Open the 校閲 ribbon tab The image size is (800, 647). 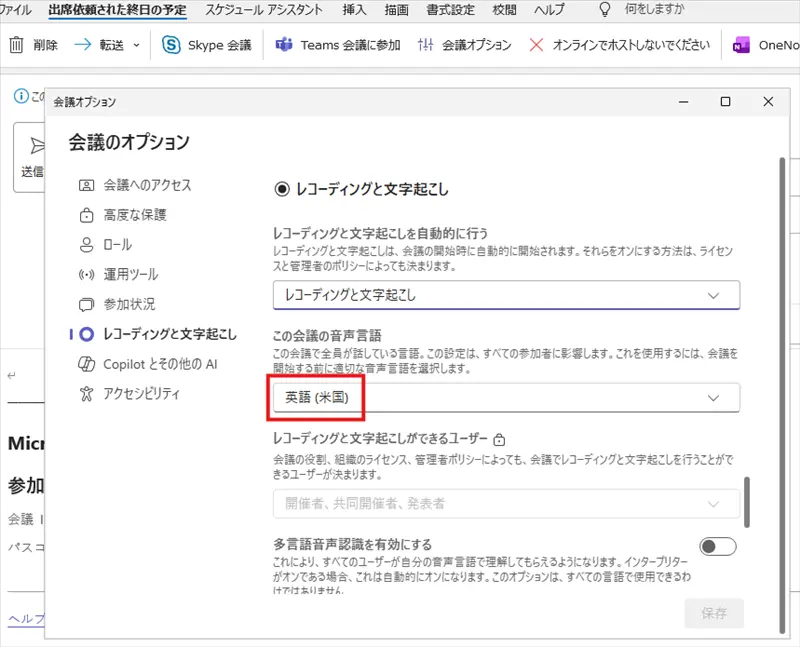pyautogui.click(x=505, y=10)
